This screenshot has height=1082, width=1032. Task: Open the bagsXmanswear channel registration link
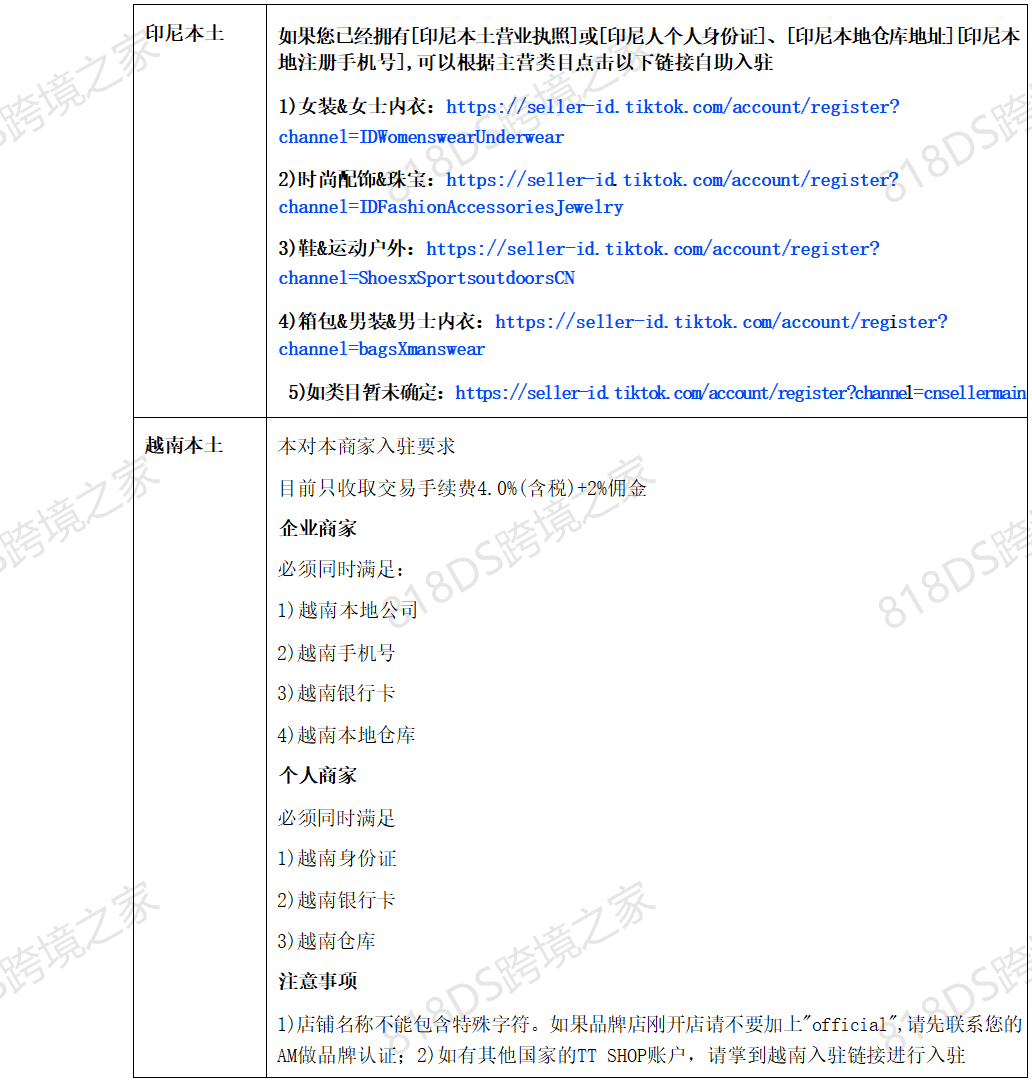(x=721, y=322)
